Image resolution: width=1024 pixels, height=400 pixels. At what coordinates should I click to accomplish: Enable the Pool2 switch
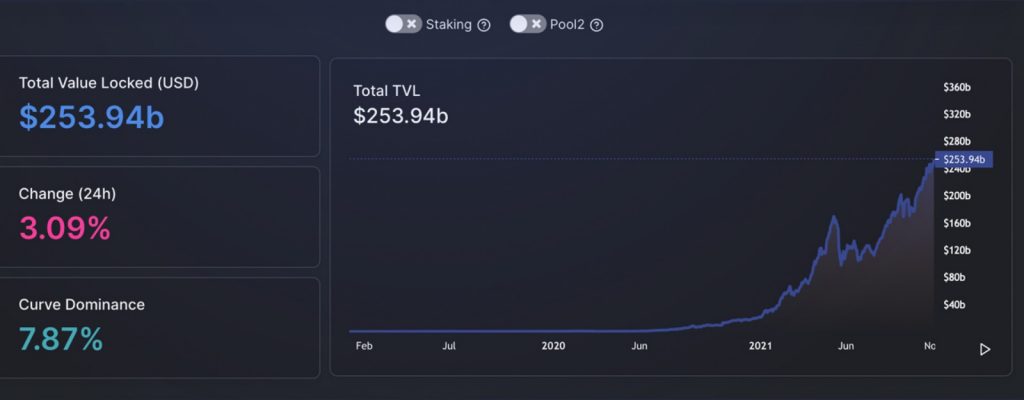click(x=527, y=24)
